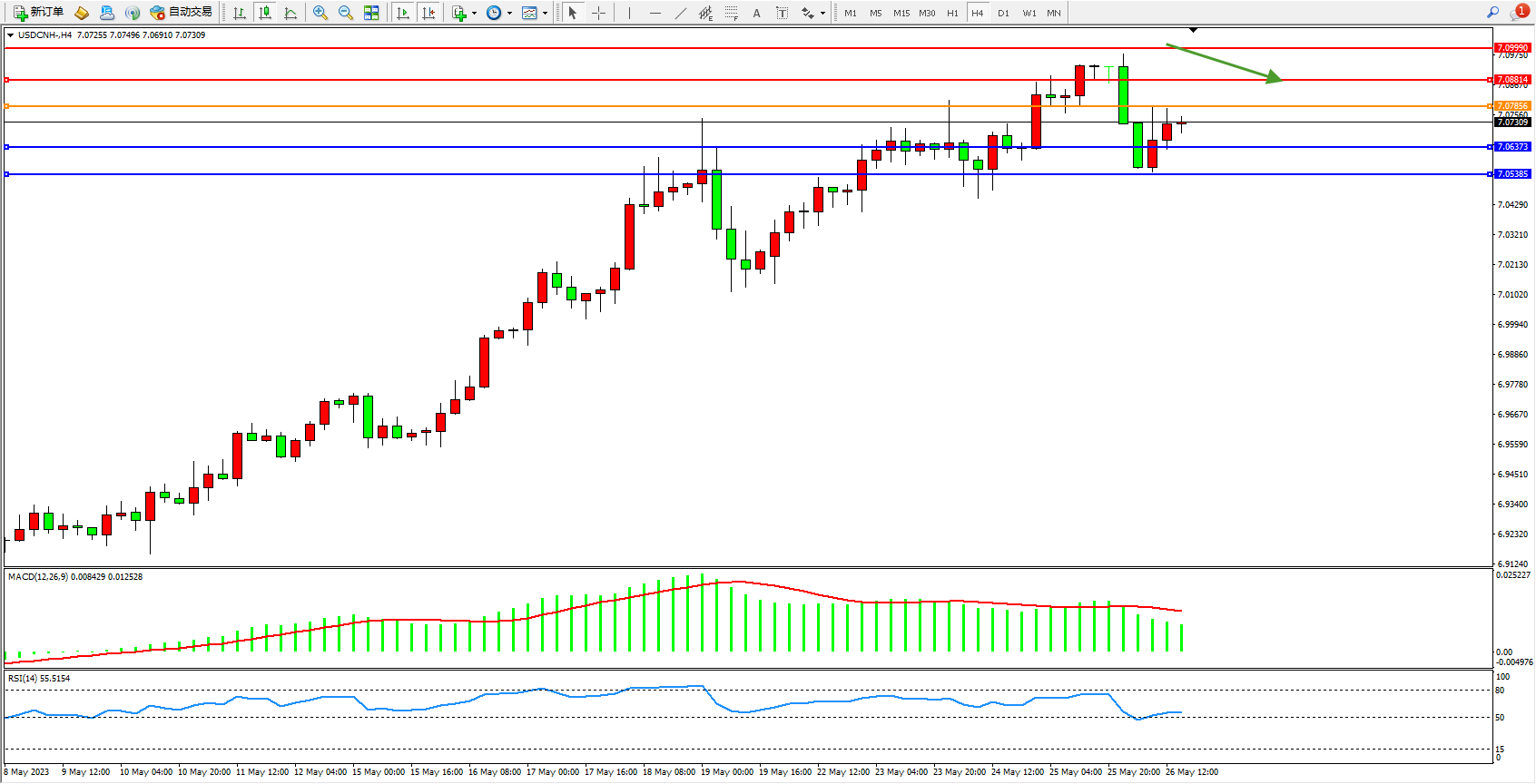Switch chart to bar chart mode
Image resolution: width=1536 pixels, height=784 pixels.
click(240, 13)
